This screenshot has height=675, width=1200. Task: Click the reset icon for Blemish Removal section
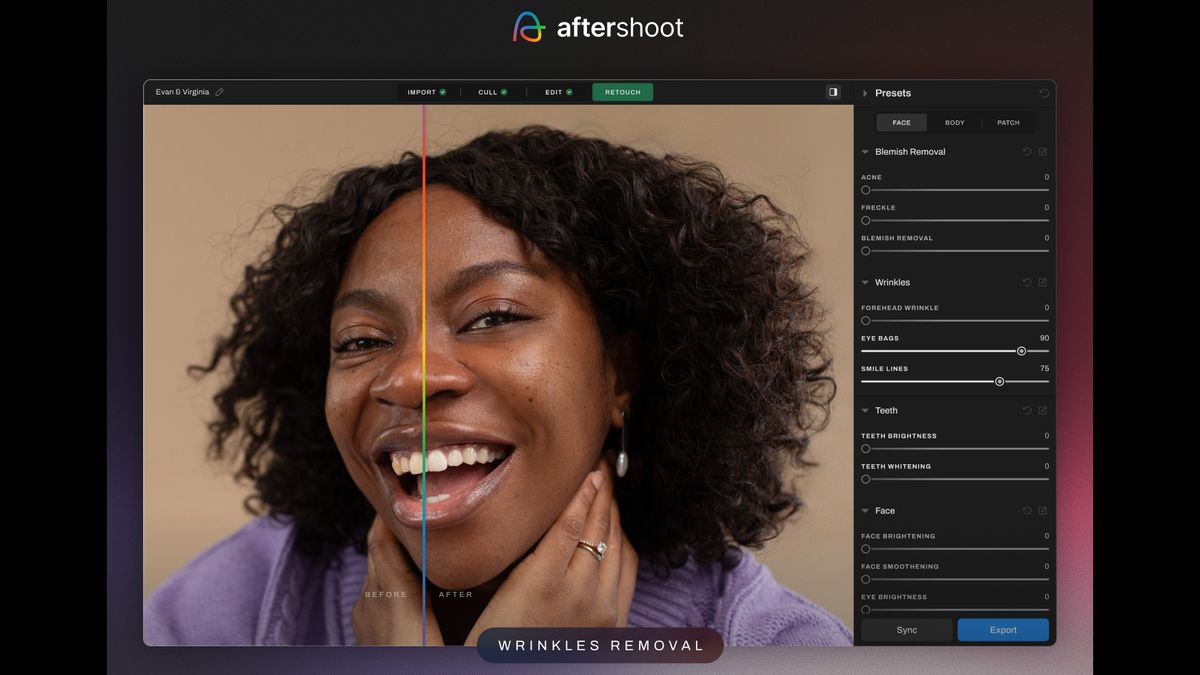pos(1026,151)
